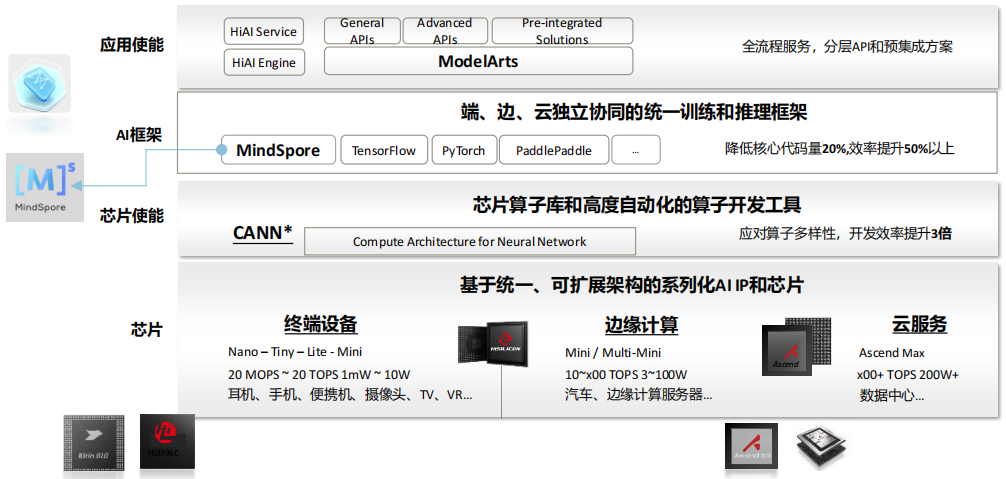Click the 终端设备 underlined heading
Image resolution: width=1006 pixels, height=479 pixels.
tap(321, 324)
